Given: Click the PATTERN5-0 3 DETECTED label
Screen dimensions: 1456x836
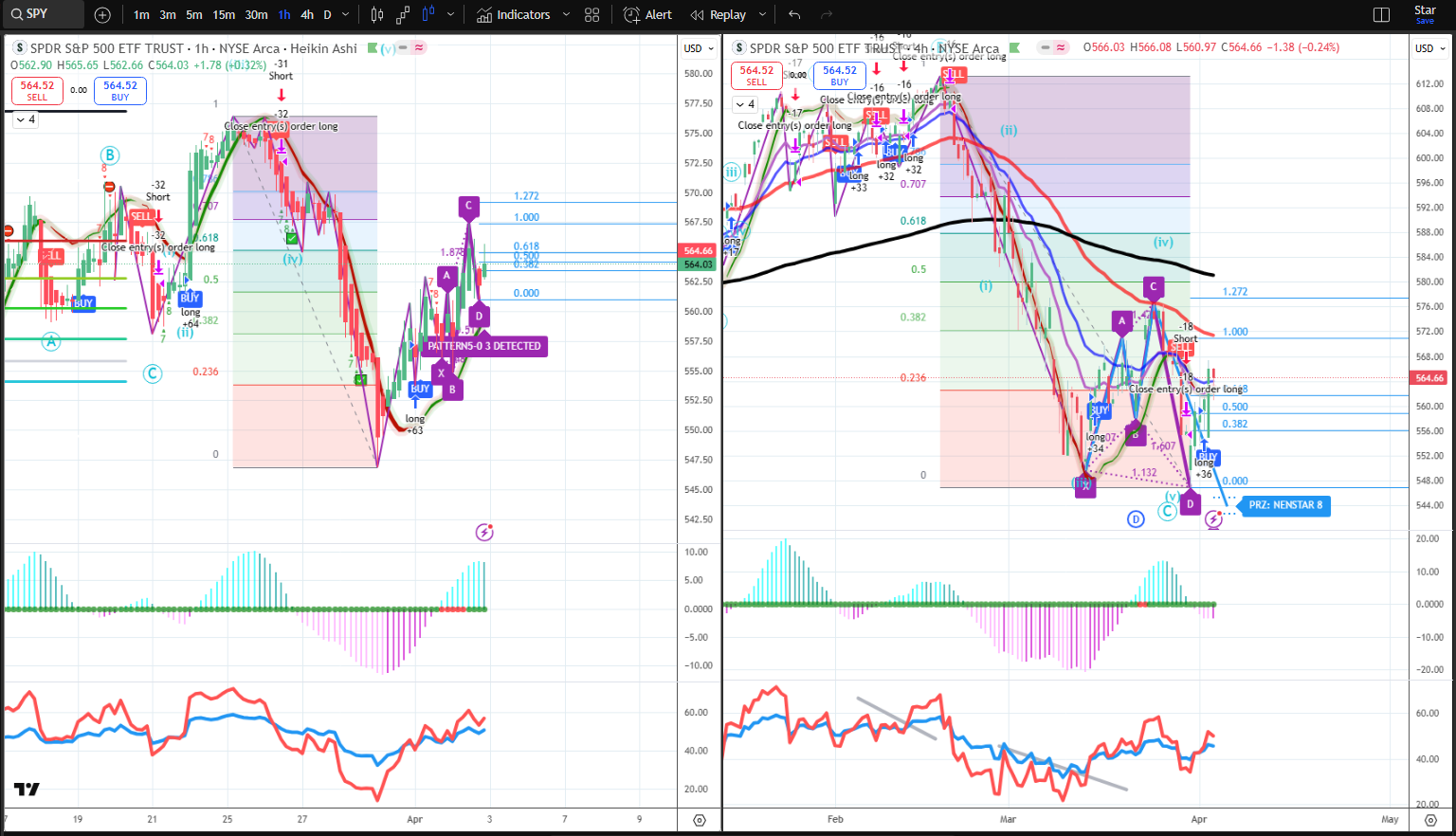Looking at the screenshot, I should [x=484, y=346].
